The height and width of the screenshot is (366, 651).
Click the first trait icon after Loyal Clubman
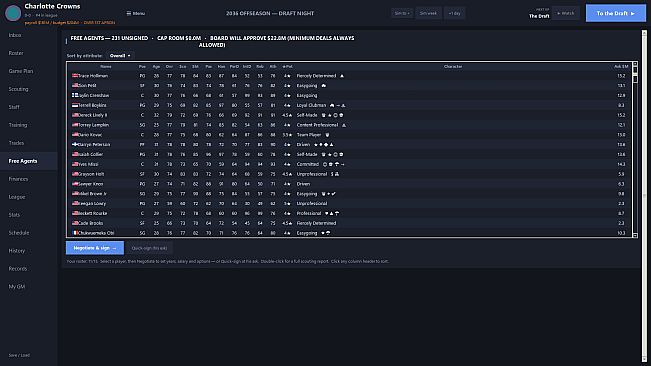332,105
